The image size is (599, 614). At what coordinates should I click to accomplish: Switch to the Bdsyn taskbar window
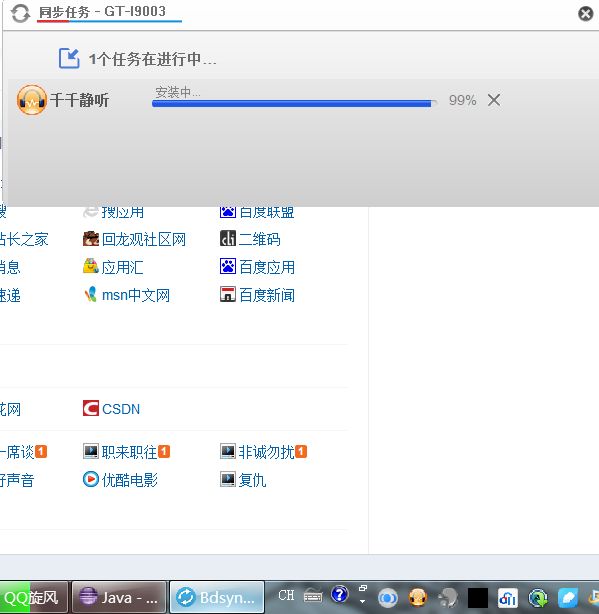pyautogui.click(x=217, y=598)
